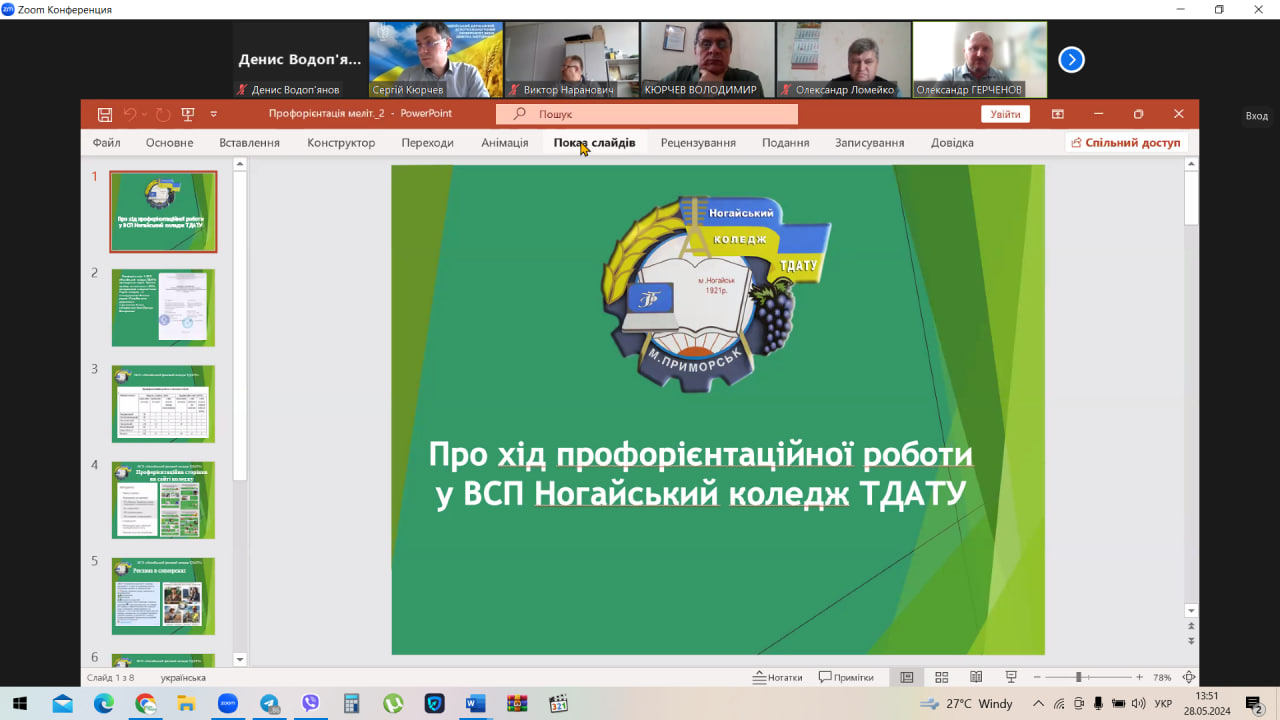Show next Zoom participants with arrow
The height and width of the screenshot is (720, 1280).
tap(1071, 60)
